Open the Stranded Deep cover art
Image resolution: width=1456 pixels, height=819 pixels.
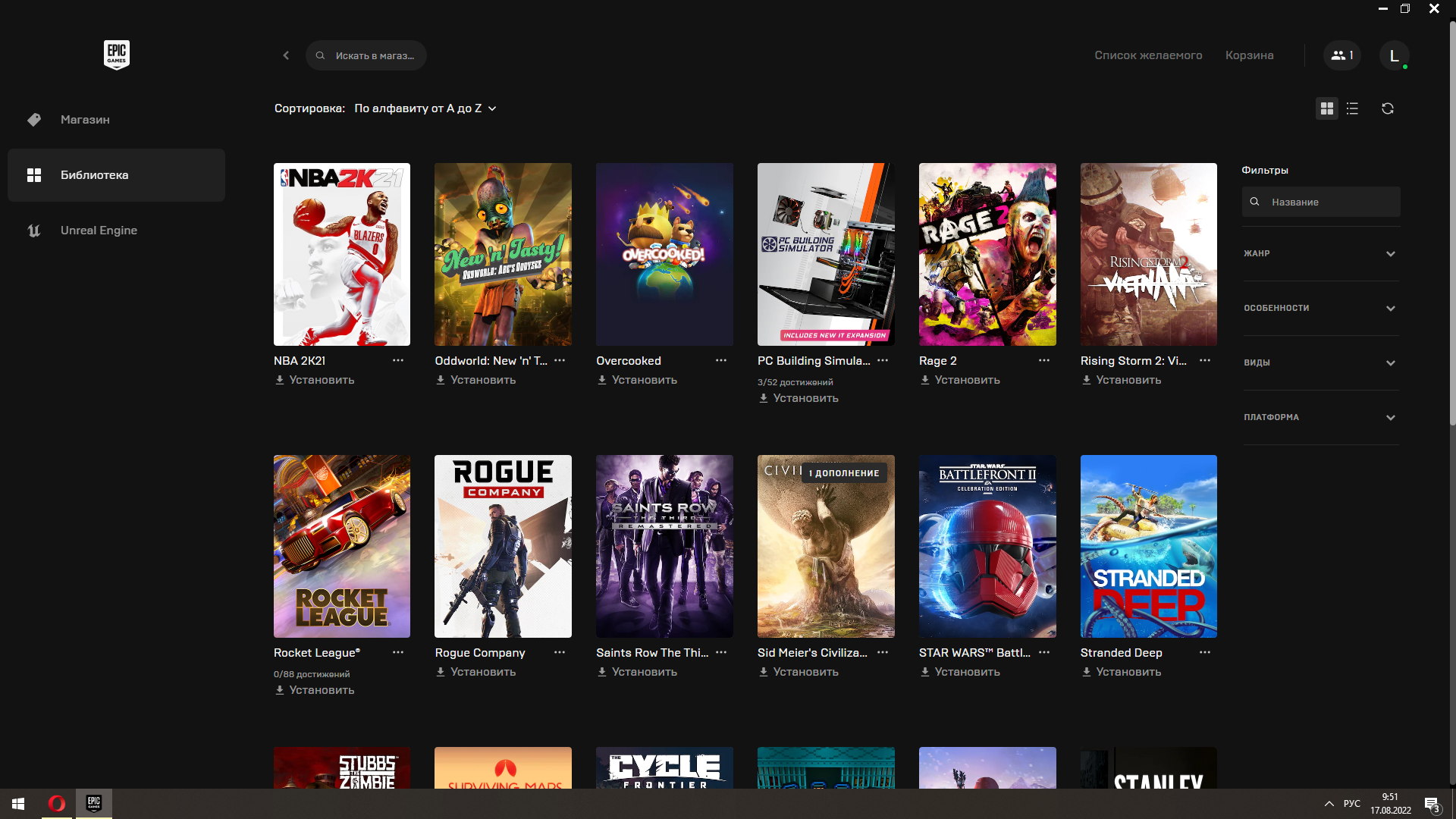tap(1149, 546)
